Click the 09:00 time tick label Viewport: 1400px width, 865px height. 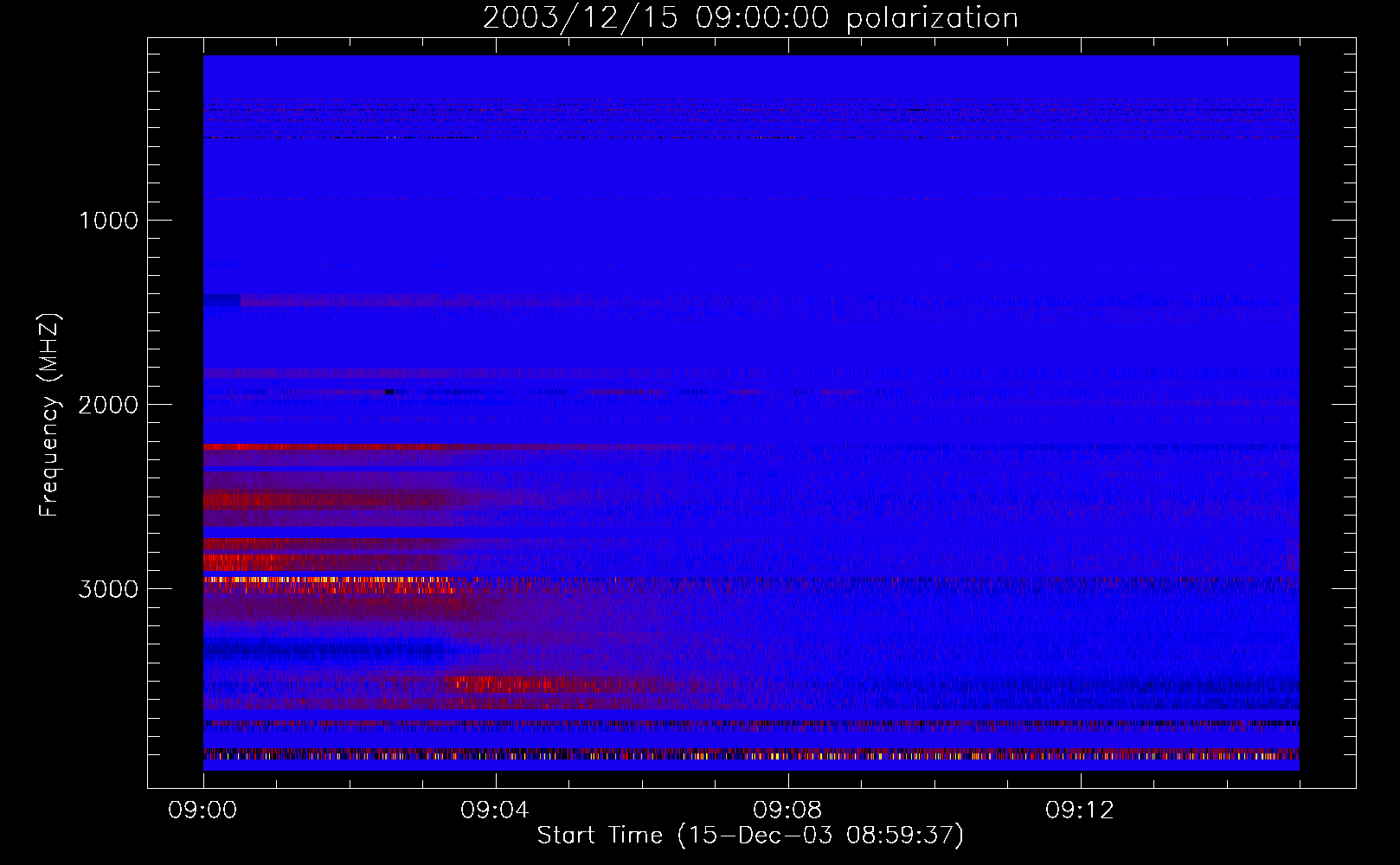click(202, 811)
